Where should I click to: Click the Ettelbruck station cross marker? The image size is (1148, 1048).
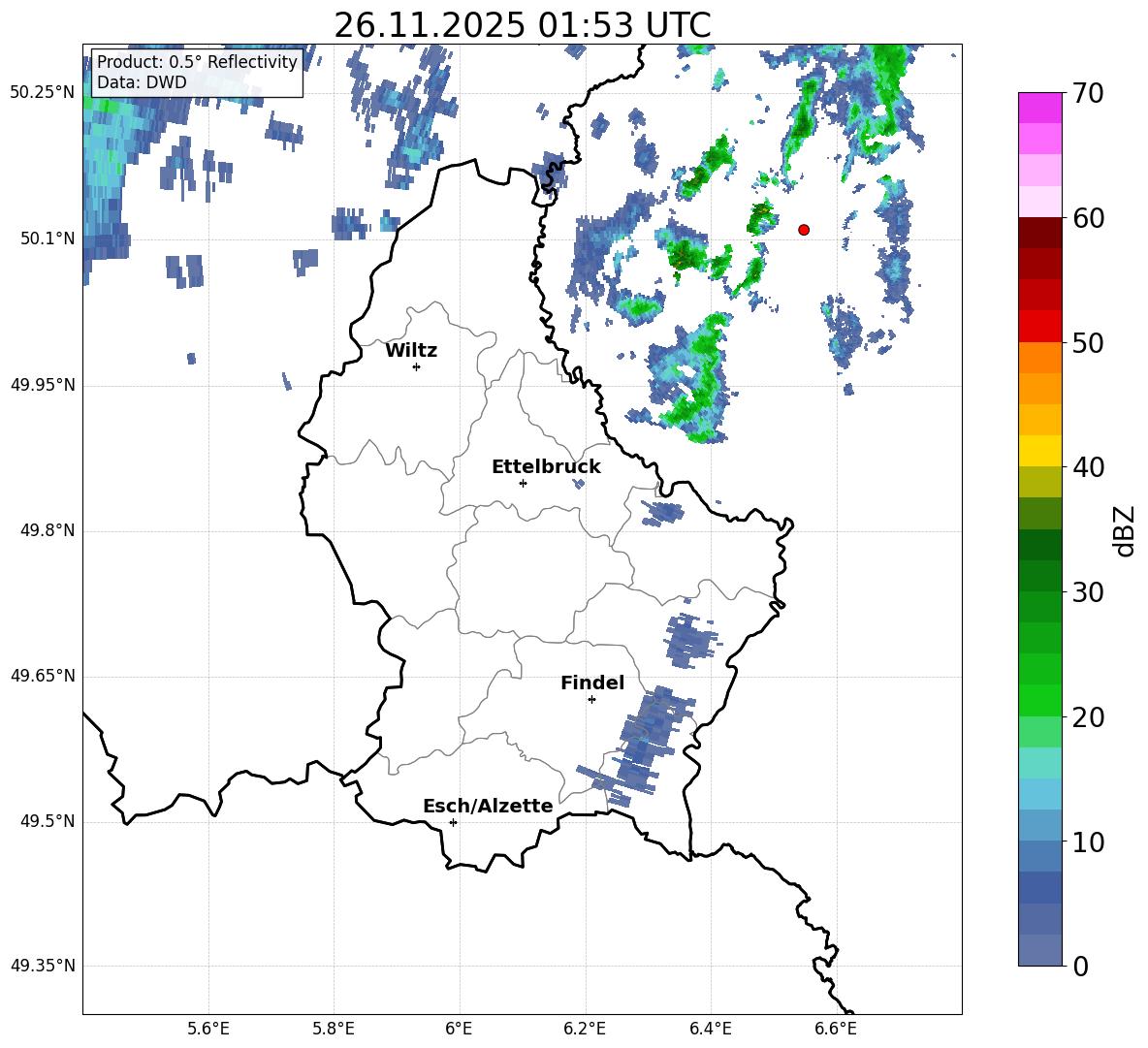click(523, 483)
